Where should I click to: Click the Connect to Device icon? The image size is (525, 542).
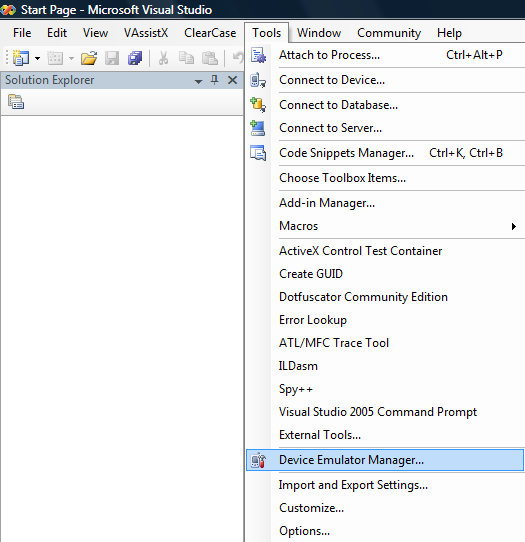tap(258, 80)
